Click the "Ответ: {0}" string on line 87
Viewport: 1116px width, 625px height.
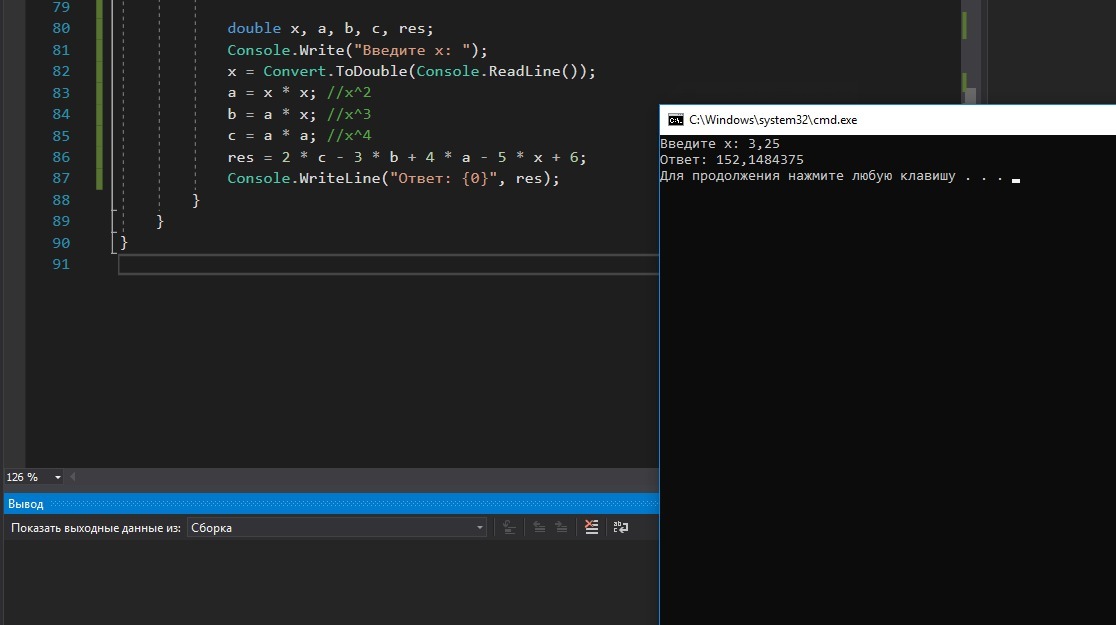click(443, 178)
